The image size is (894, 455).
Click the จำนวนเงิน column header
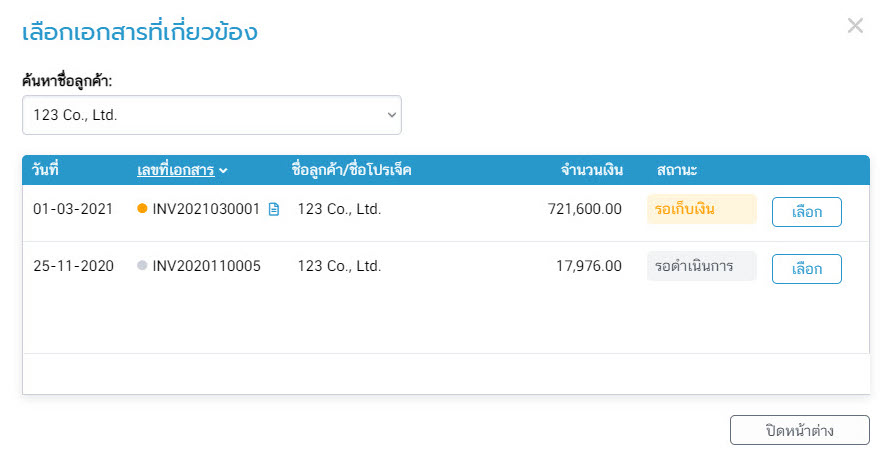tap(592, 170)
